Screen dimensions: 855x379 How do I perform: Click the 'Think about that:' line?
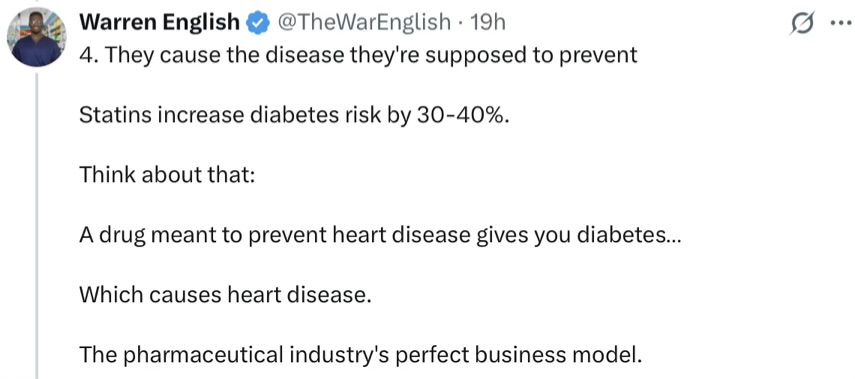(x=167, y=175)
